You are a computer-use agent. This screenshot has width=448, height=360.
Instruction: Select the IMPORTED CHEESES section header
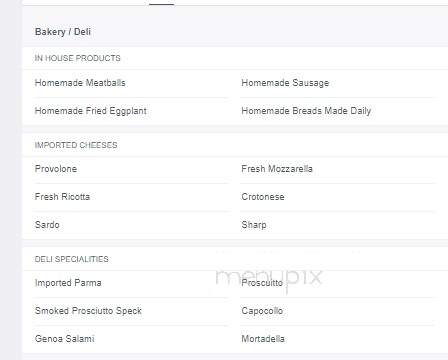[76, 145]
